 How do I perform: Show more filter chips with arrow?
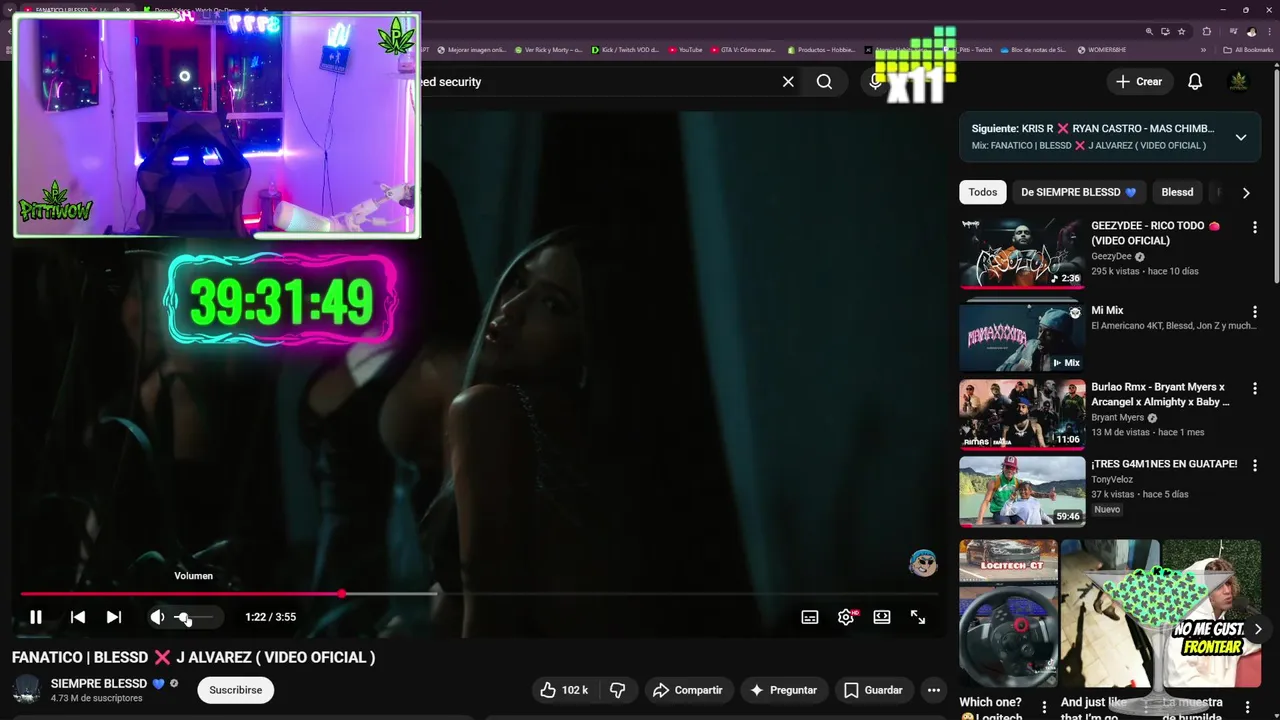pyautogui.click(x=1246, y=192)
